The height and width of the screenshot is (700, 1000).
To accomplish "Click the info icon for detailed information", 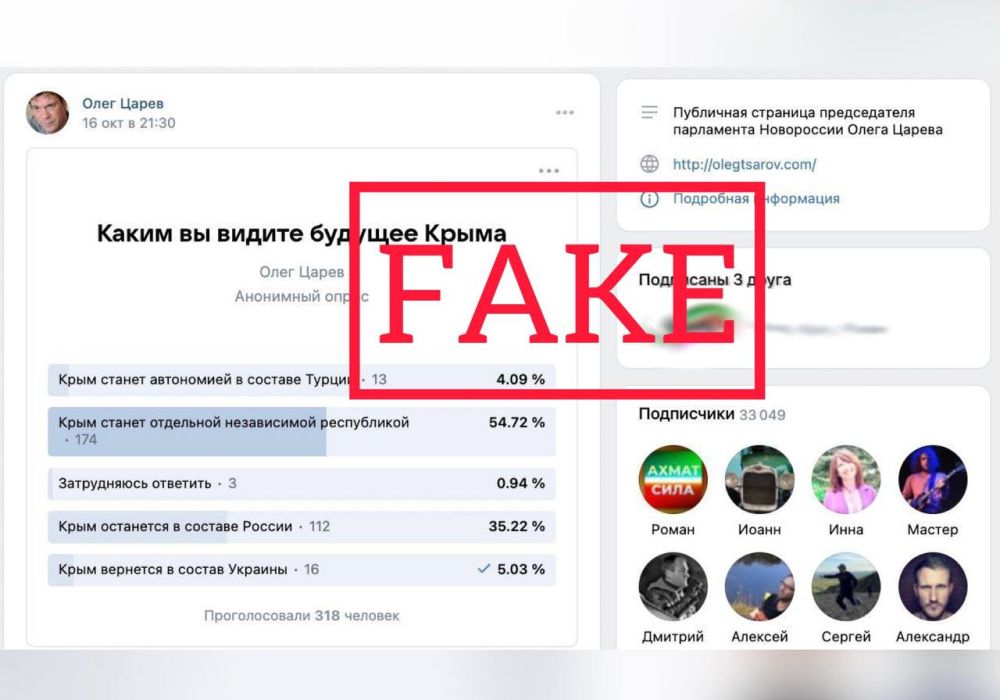I will (x=649, y=199).
